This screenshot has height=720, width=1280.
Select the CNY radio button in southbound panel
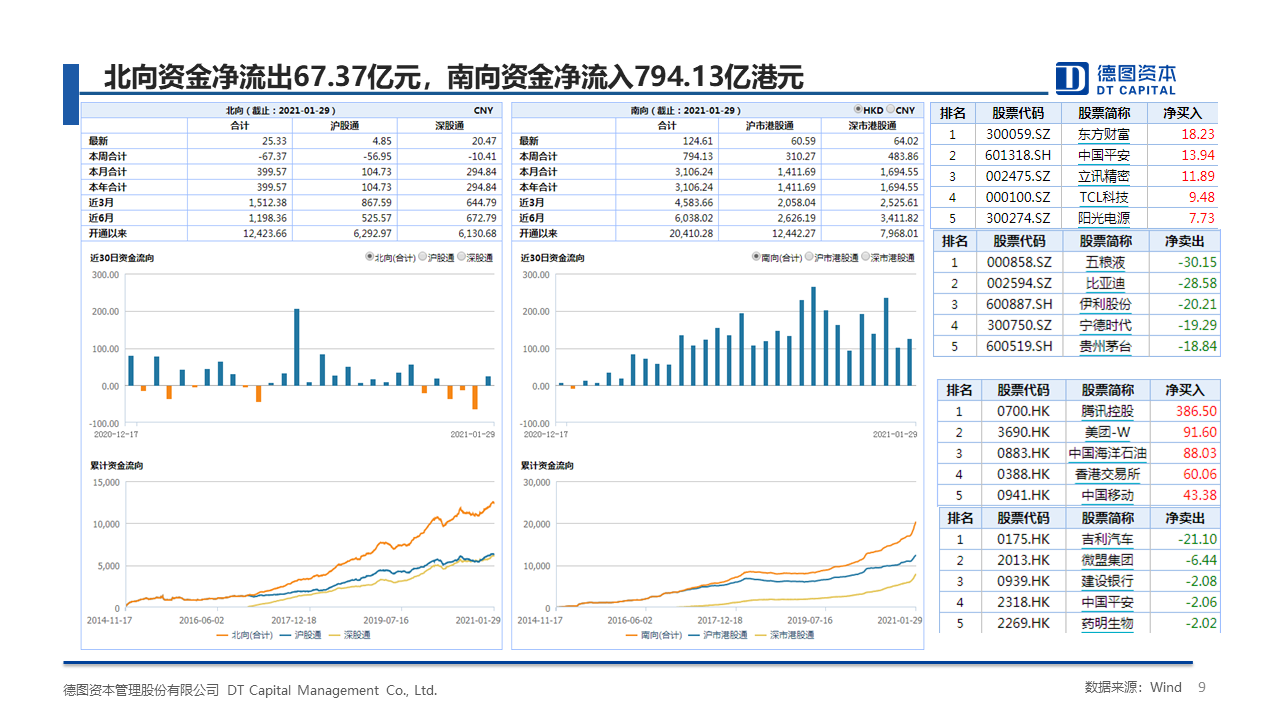(891, 110)
